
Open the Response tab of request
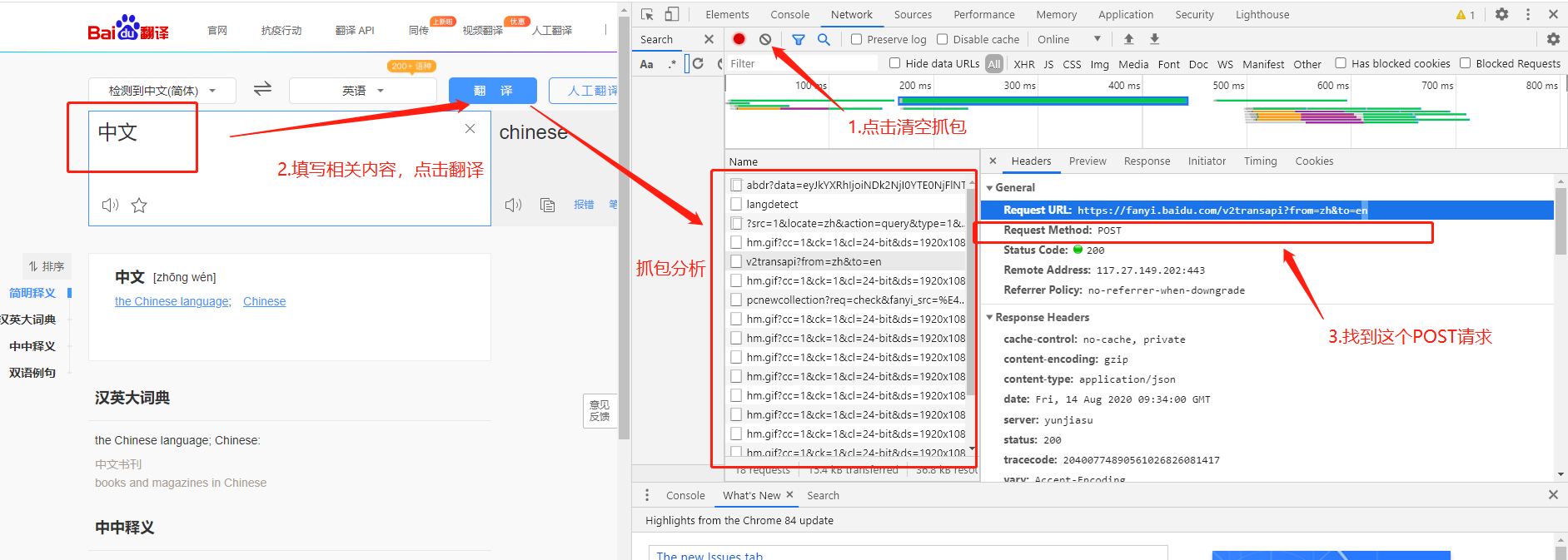(1147, 161)
